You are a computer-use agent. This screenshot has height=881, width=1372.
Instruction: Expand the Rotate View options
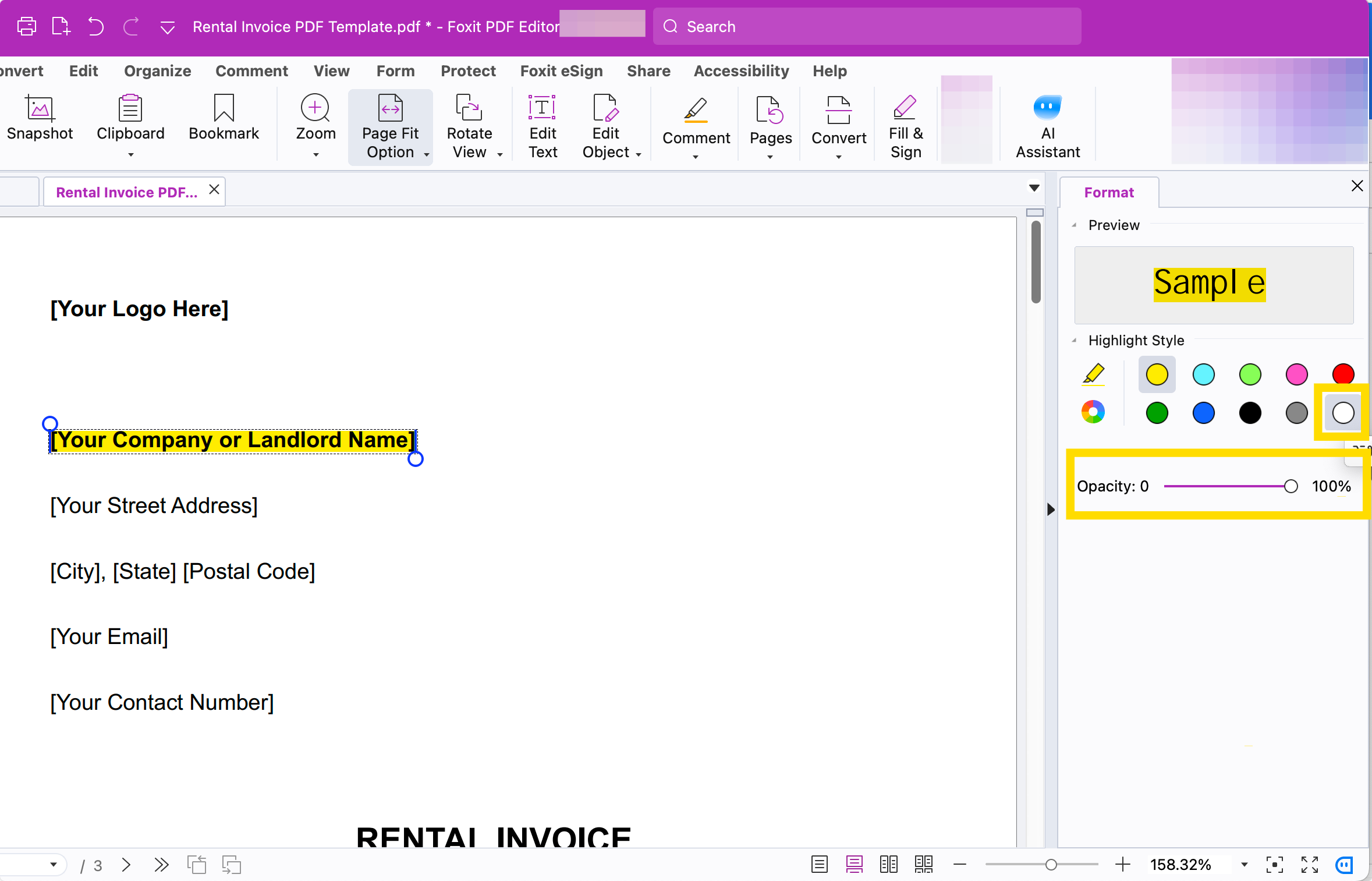click(499, 154)
